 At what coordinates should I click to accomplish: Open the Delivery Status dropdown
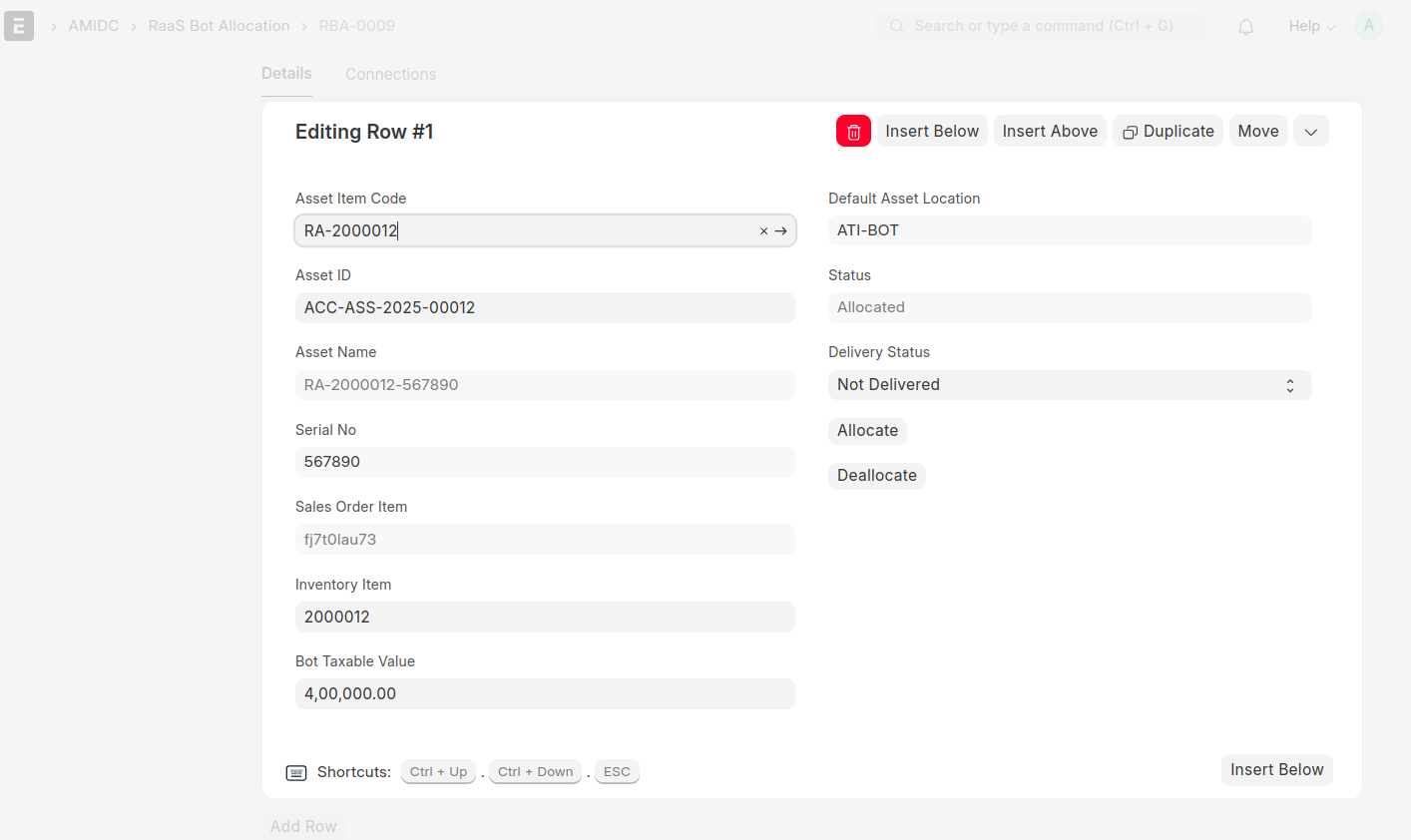pos(1069,385)
